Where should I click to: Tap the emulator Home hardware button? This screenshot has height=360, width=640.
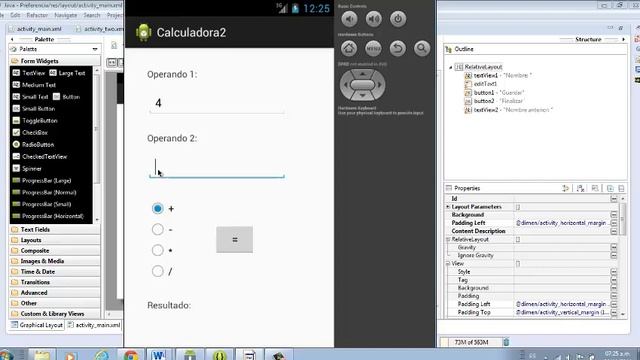tap(349, 48)
